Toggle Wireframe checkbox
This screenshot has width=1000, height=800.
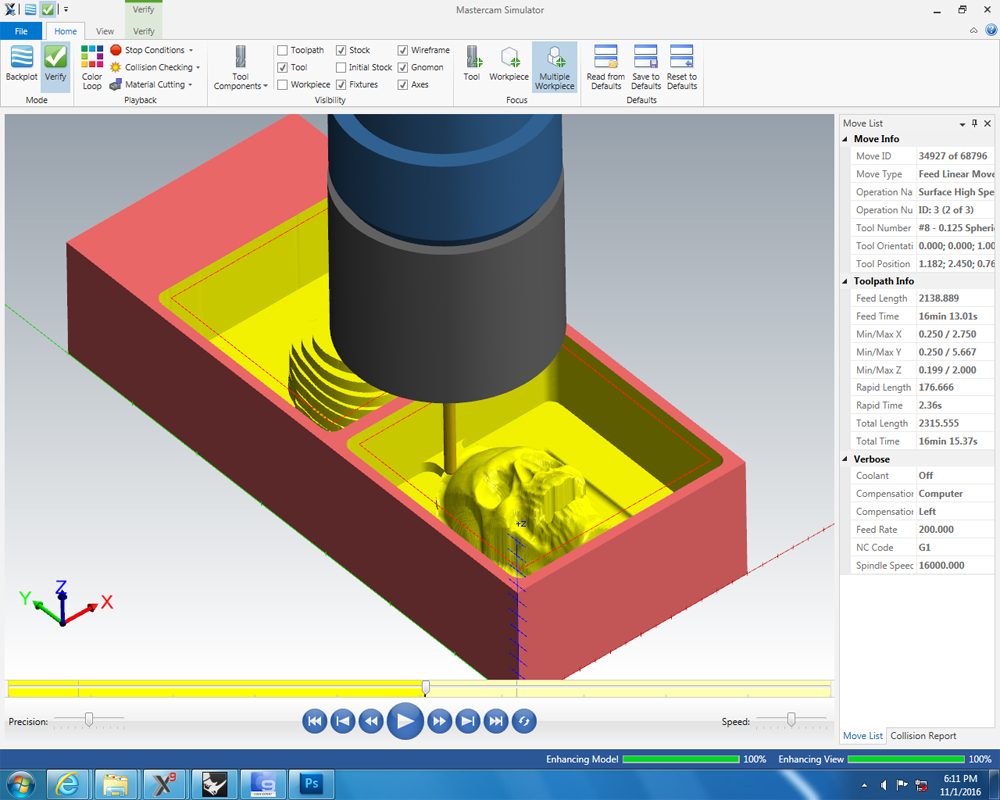(402, 50)
